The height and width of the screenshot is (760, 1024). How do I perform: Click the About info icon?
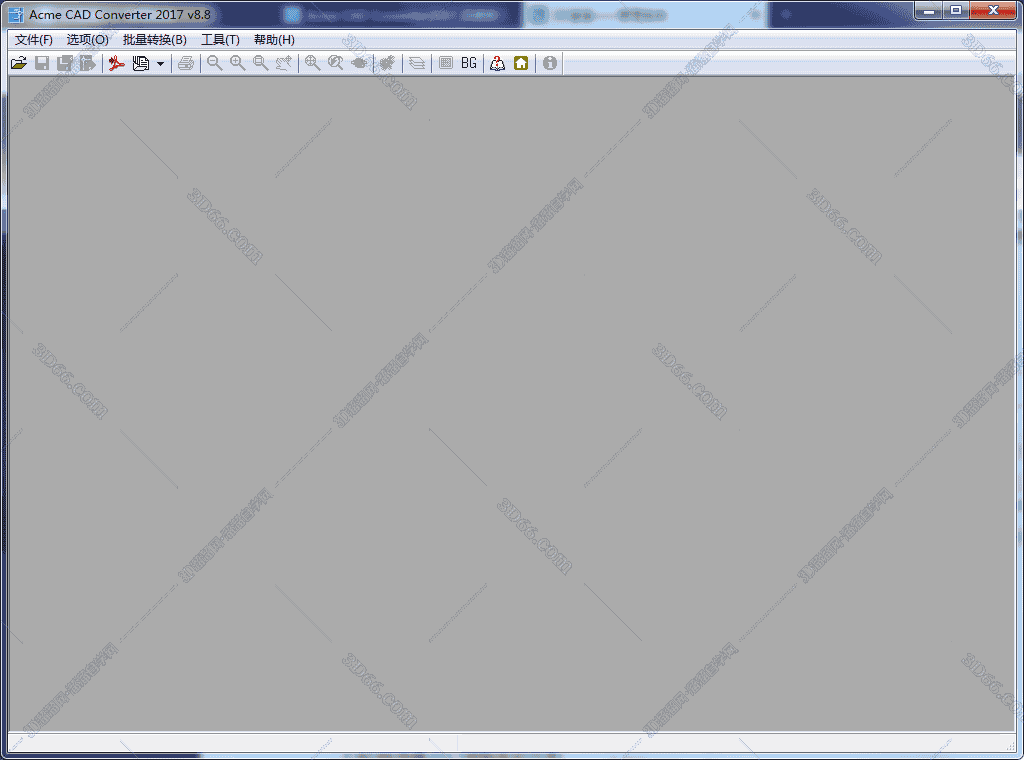pyautogui.click(x=549, y=63)
